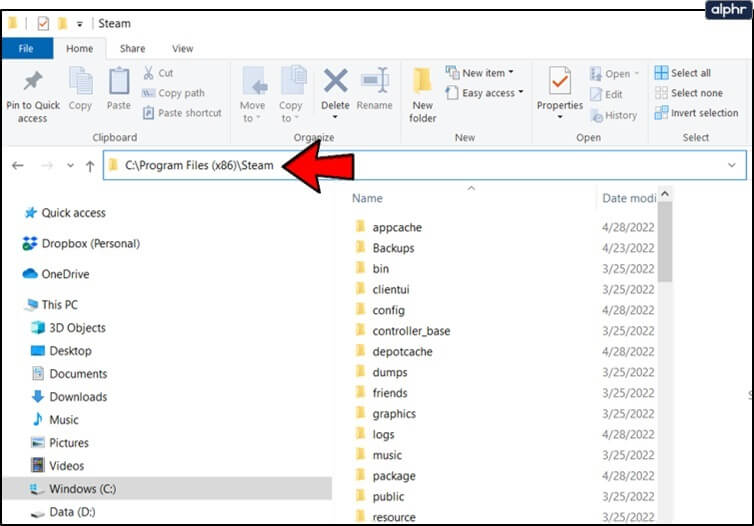This screenshot has width=754, height=526.
Task: Click the New folder icon in title bar
Action: pos(63,23)
